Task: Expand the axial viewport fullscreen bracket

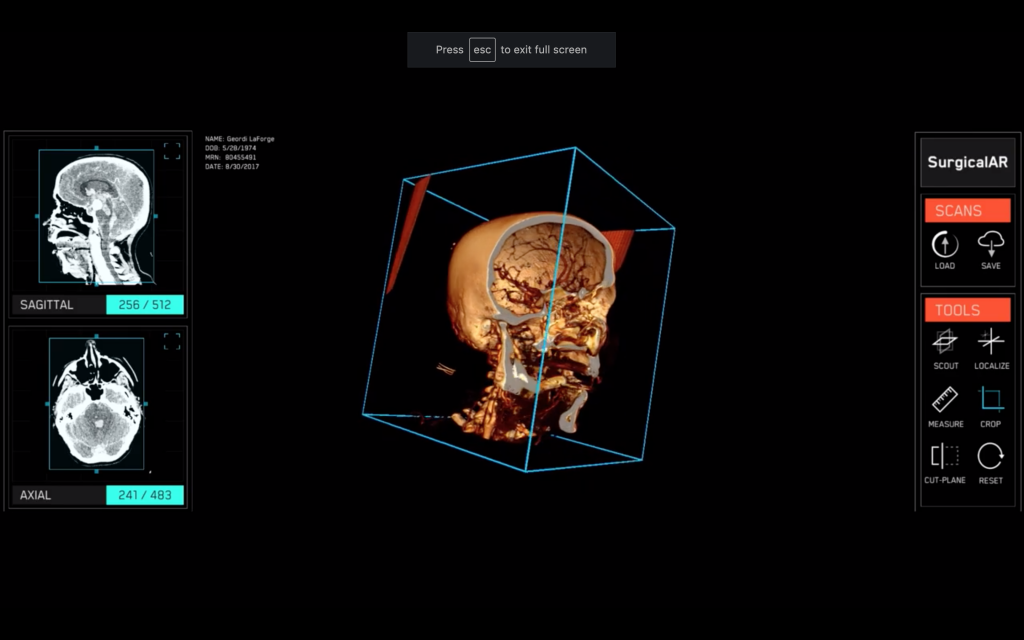Action: [x=171, y=340]
